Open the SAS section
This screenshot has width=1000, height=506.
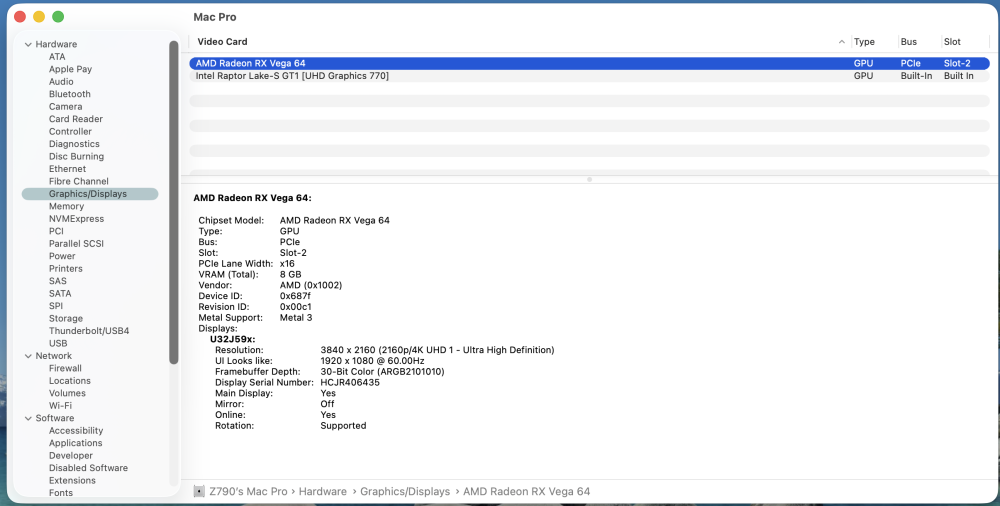click(x=57, y=281)
